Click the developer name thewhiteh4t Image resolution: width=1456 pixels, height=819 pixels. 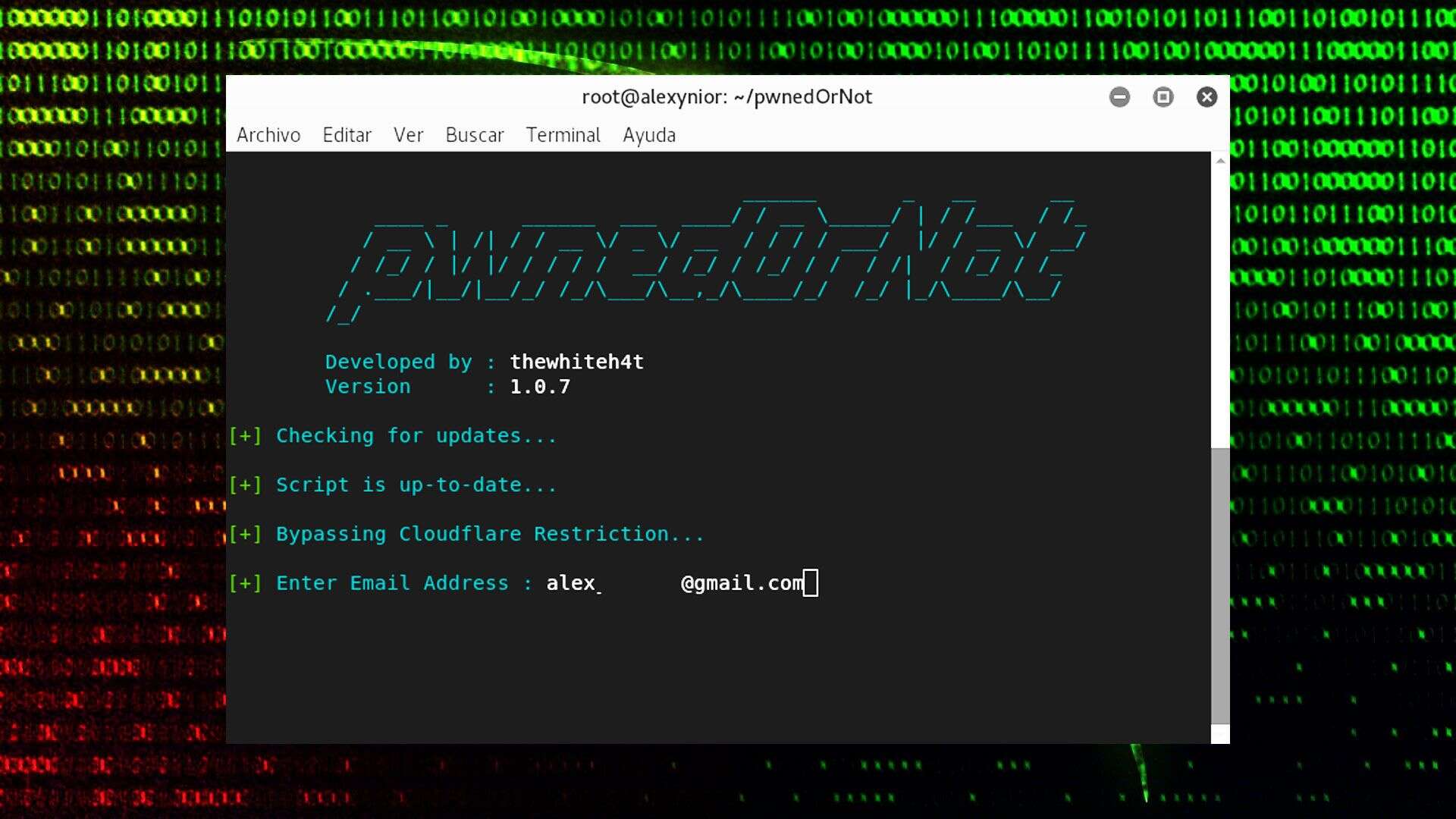coord(577,362)
